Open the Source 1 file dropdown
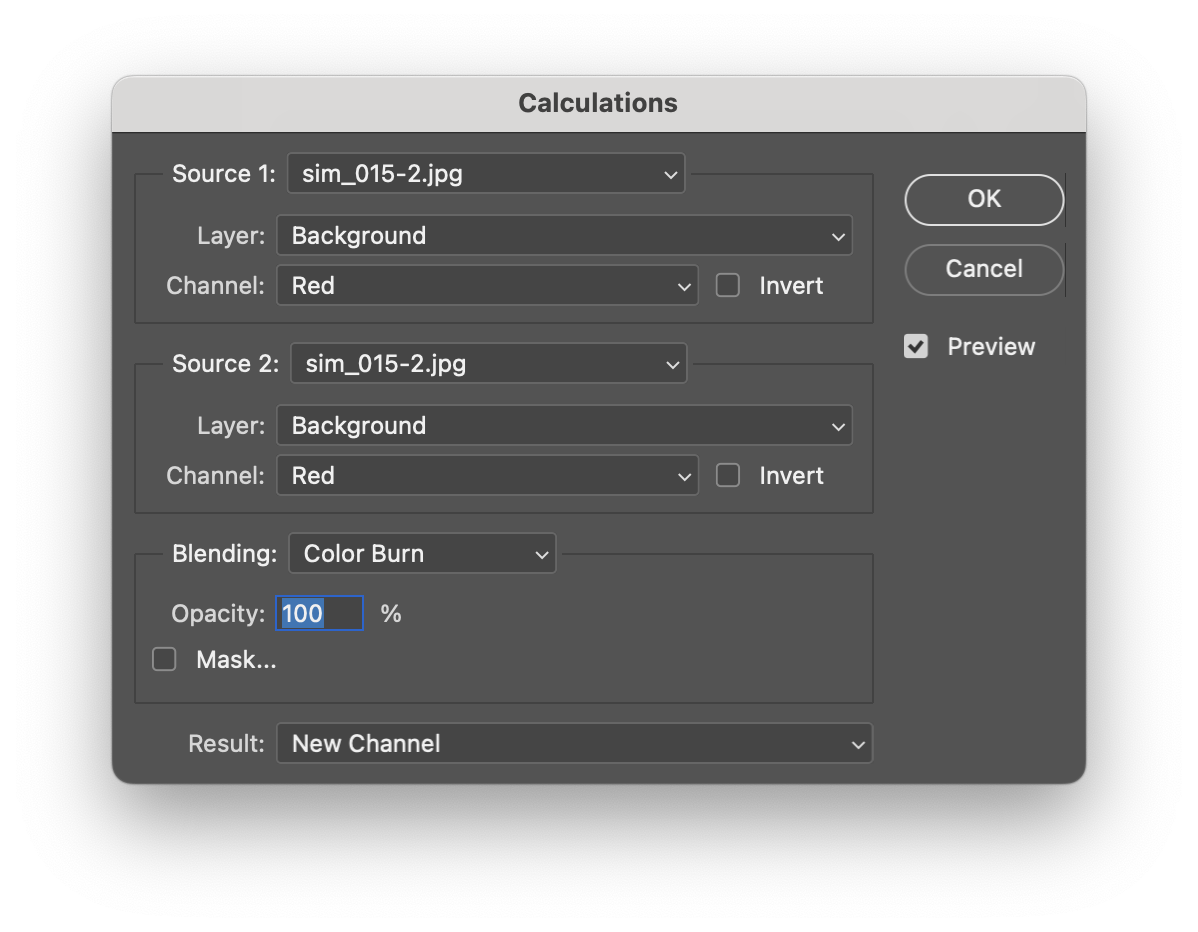1198x932 pixels. pos(486,172)
